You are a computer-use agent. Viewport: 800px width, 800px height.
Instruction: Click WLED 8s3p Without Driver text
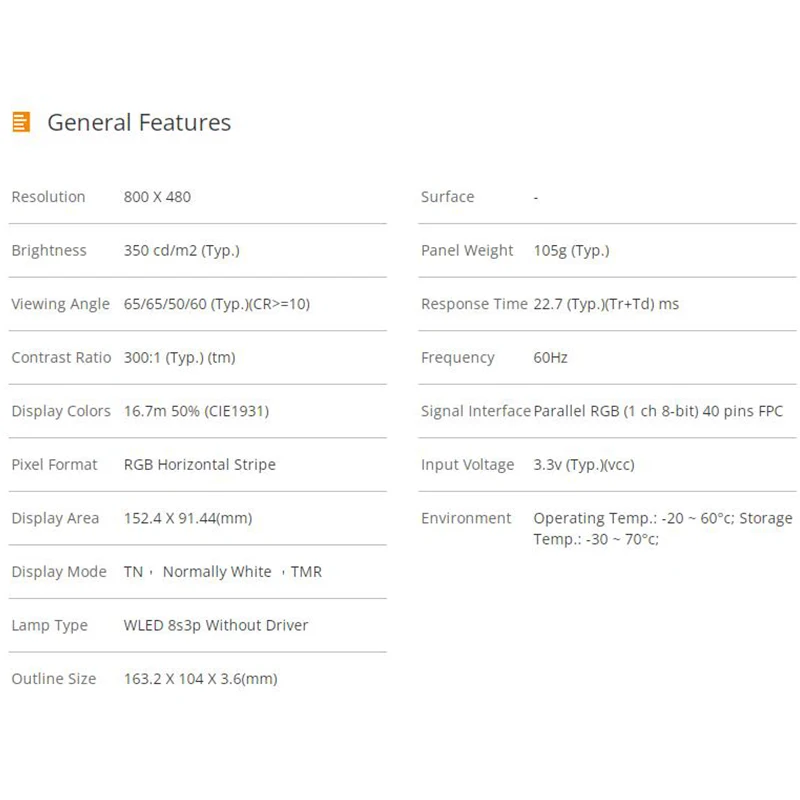[x=215, y=626]
